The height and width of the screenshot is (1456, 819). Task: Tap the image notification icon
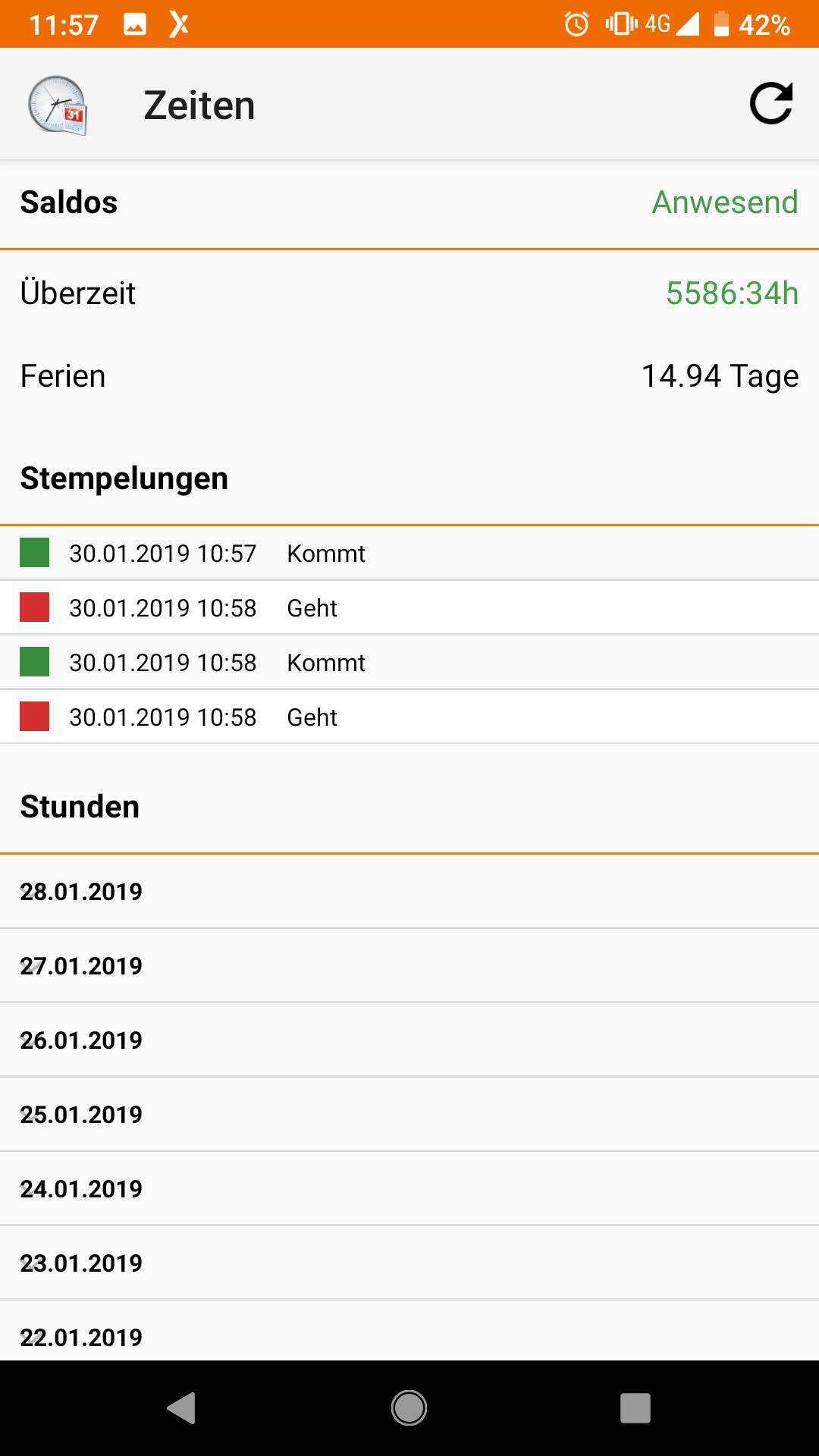[x=135, y=24]
